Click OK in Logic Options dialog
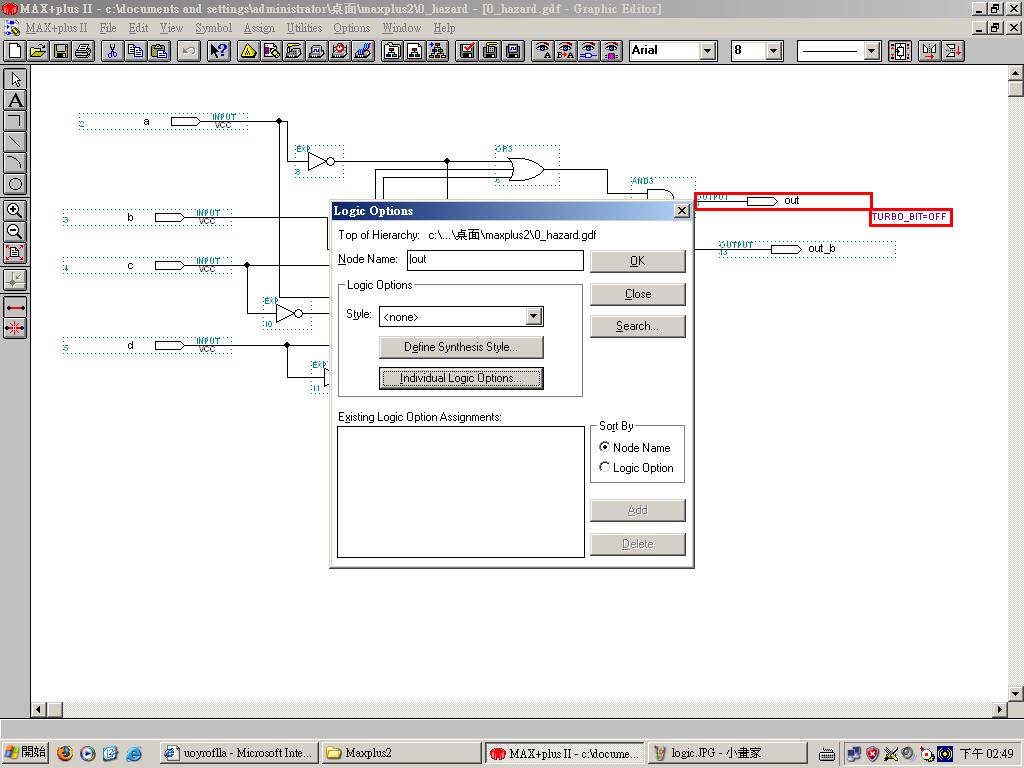Viewport: 1024px width, 768px height. 637,261
